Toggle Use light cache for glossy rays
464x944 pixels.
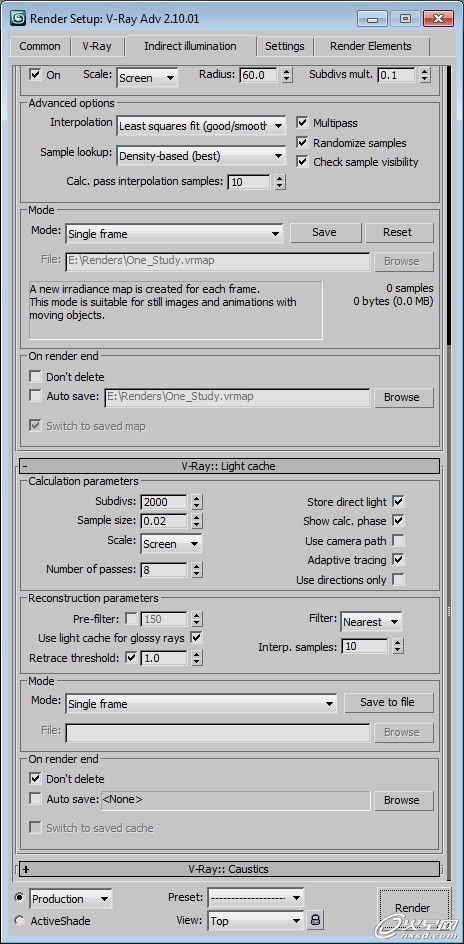point(196,637)
